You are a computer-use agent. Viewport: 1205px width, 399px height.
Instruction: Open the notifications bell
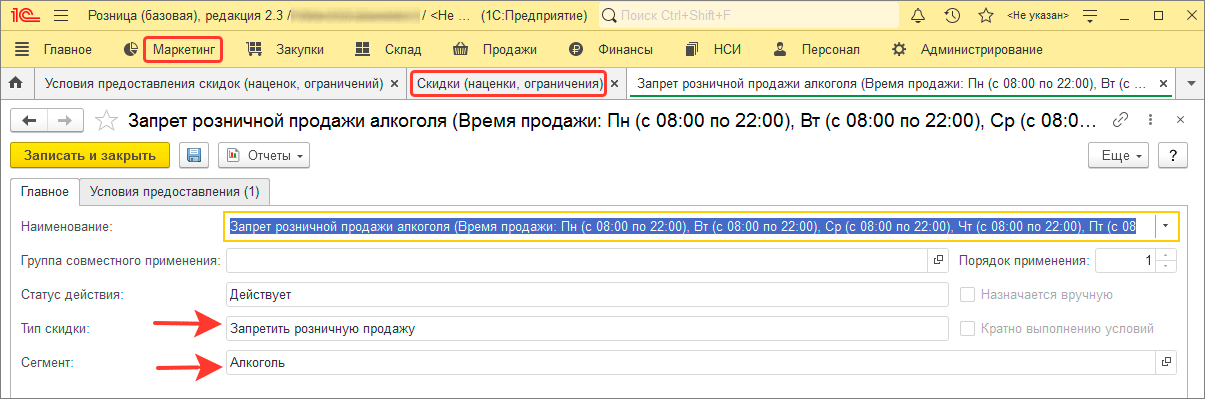[x=919, y=16]
